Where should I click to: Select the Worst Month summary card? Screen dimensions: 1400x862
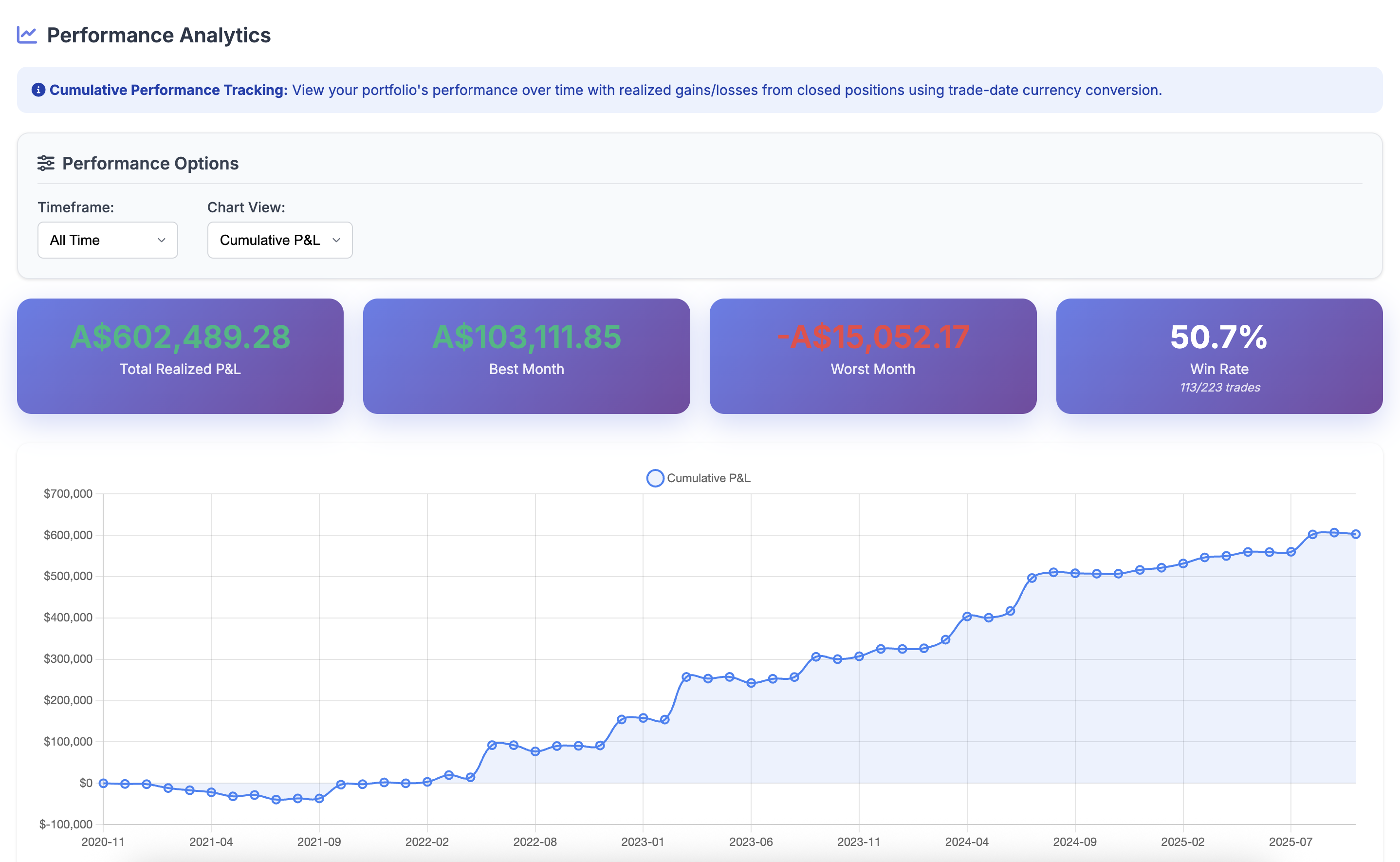point(872,357)
